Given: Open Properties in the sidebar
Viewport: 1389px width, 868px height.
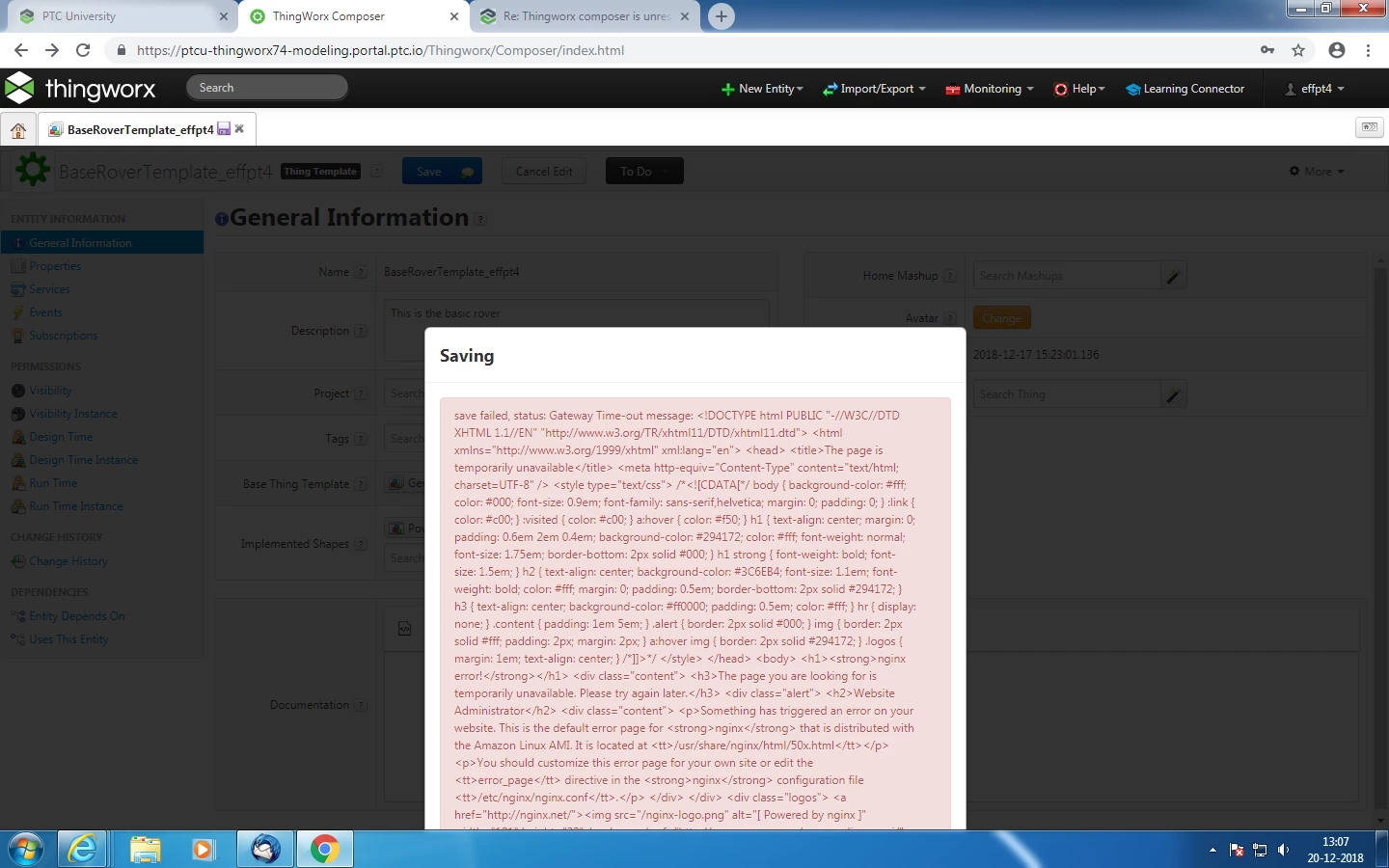Looking at the screenshot, I should point(55,266).
